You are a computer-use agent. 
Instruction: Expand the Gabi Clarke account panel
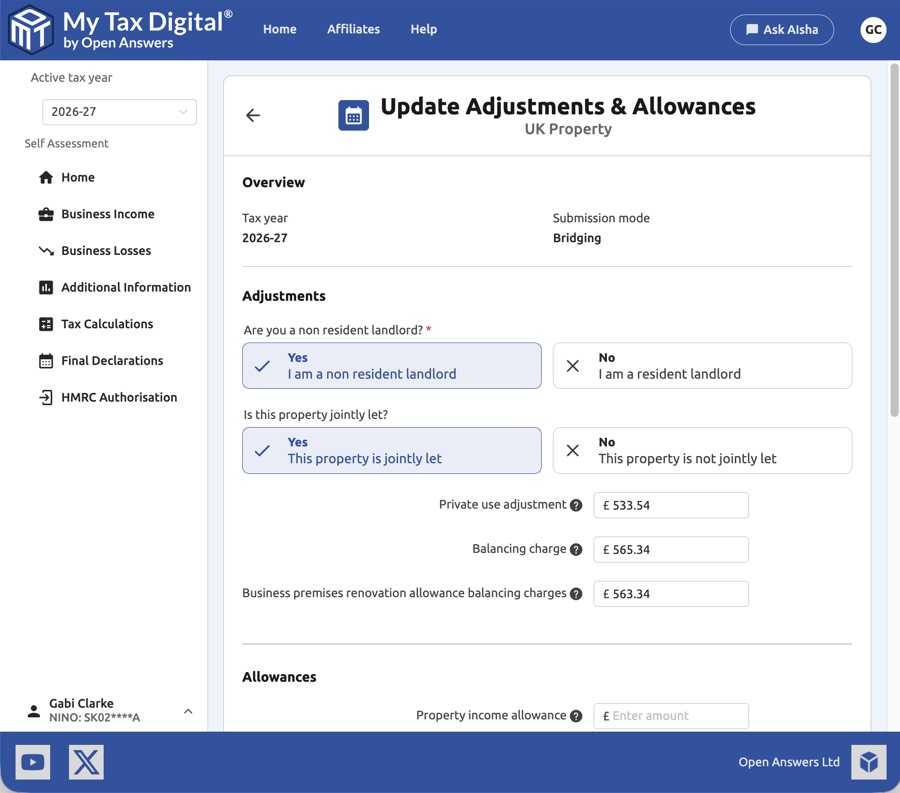188,710
